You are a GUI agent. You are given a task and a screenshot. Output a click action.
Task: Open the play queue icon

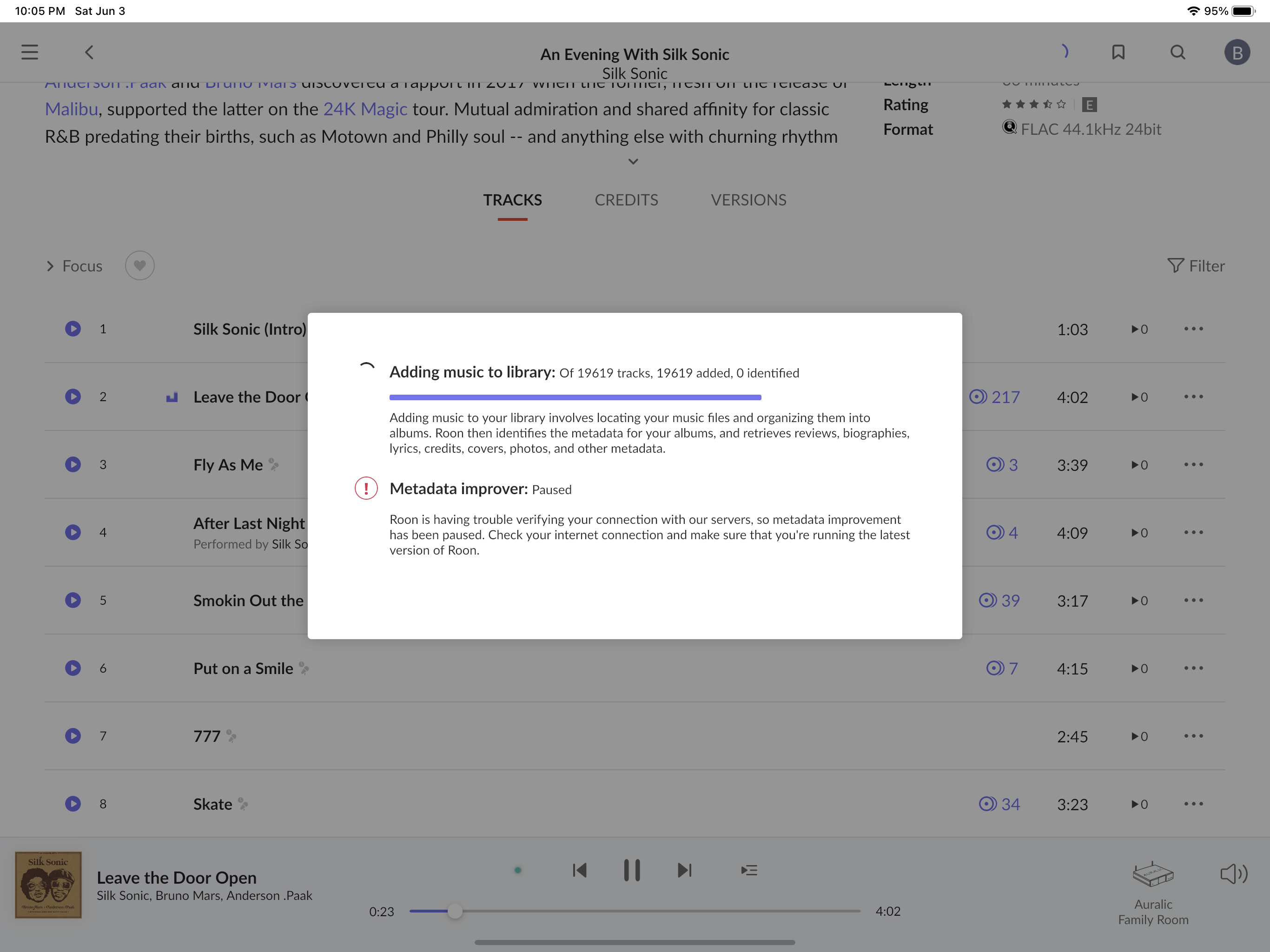[749, 871]
